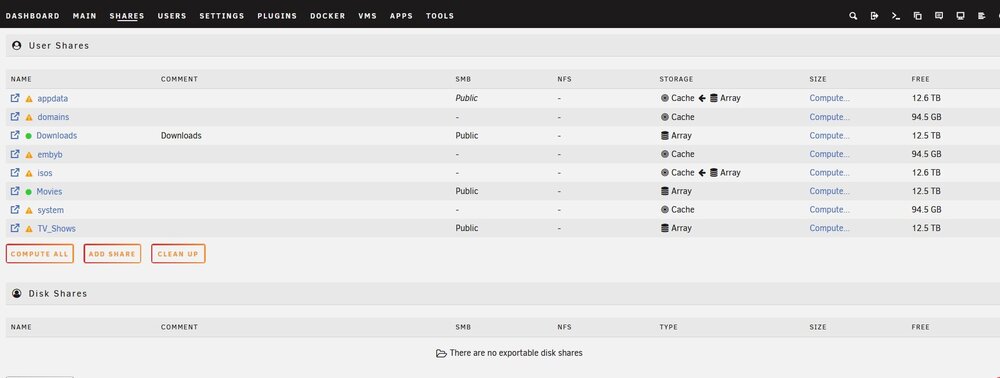Open the terminal icon in header
The height and width of the screenshot is (378, 1000).
(896, 16)
